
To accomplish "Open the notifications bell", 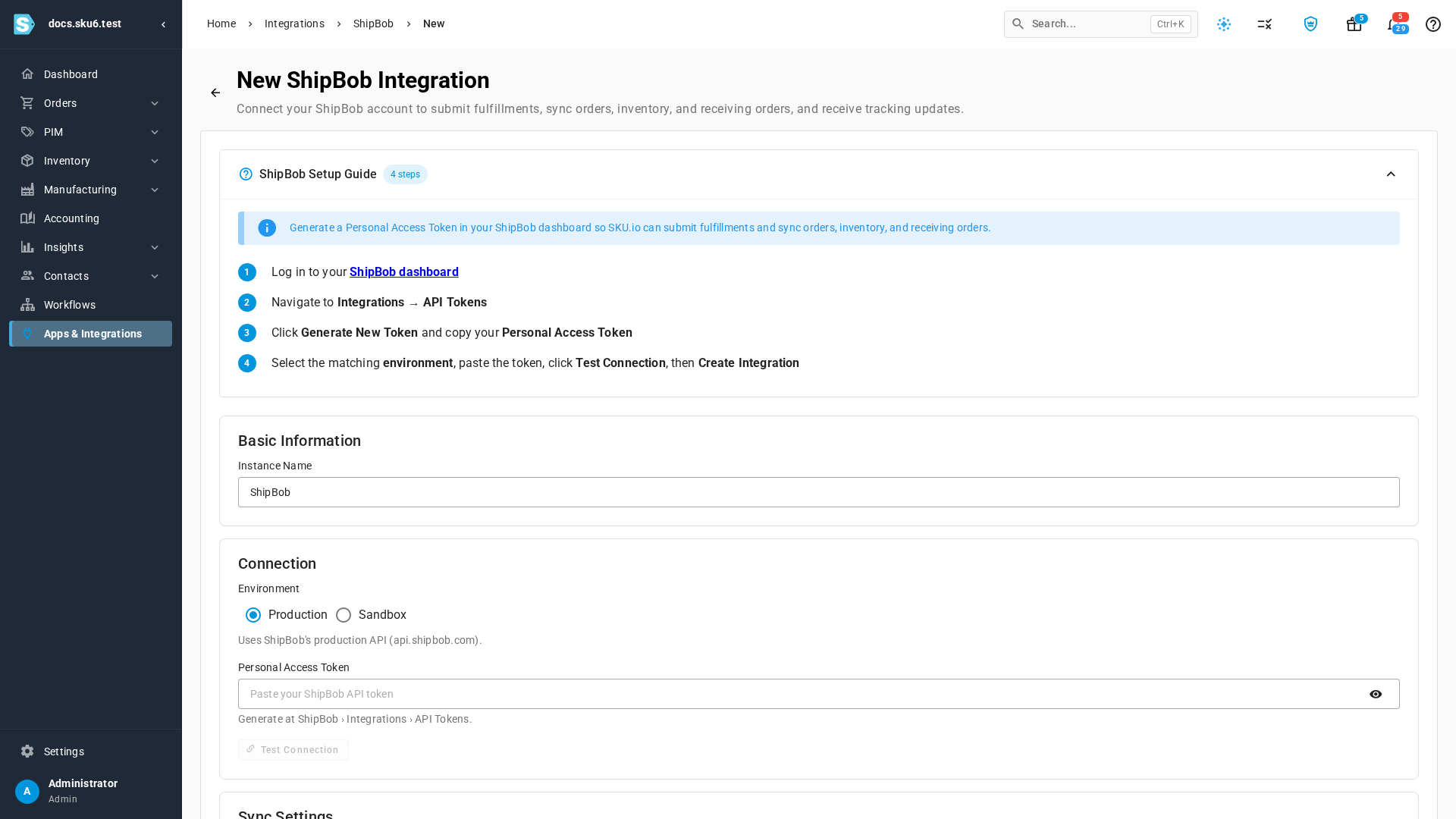I will click(x=1394, y=24).
